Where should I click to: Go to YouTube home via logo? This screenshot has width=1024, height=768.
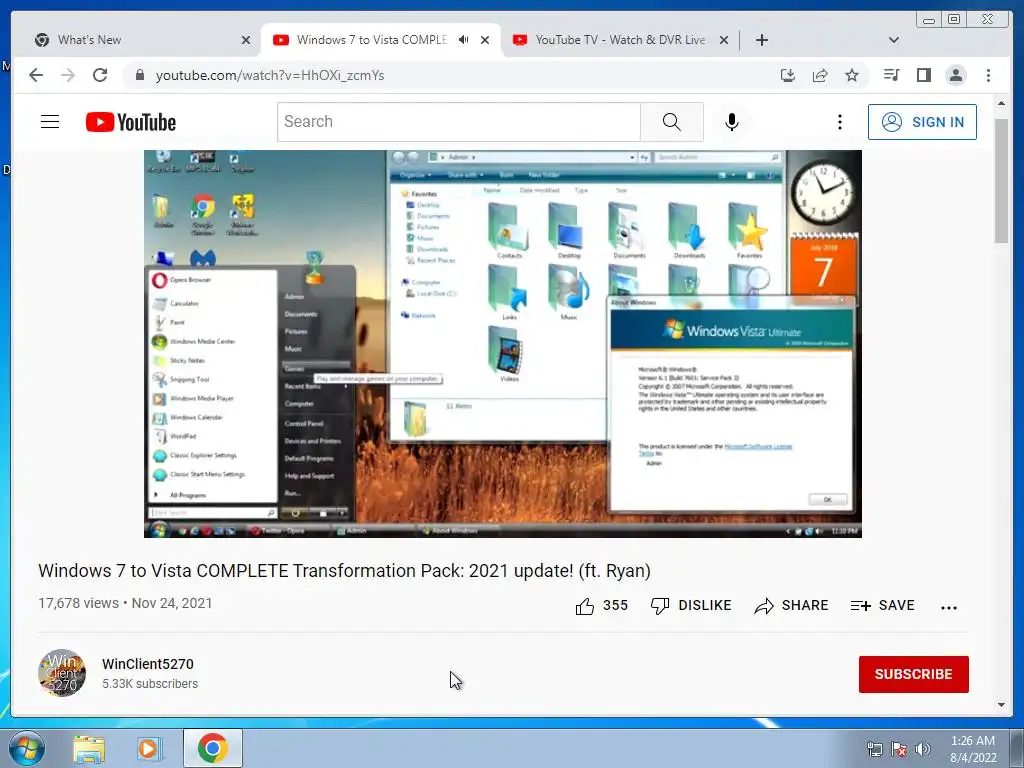click(131, 122)
